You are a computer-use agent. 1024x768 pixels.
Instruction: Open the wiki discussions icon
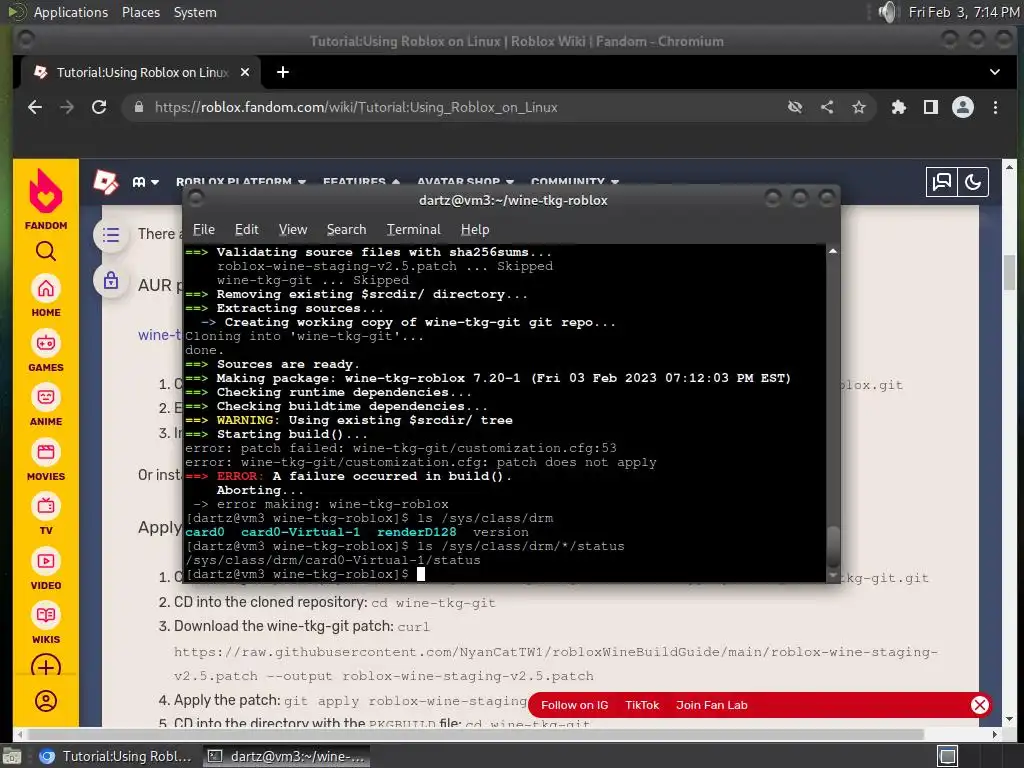tap(942, 182)
